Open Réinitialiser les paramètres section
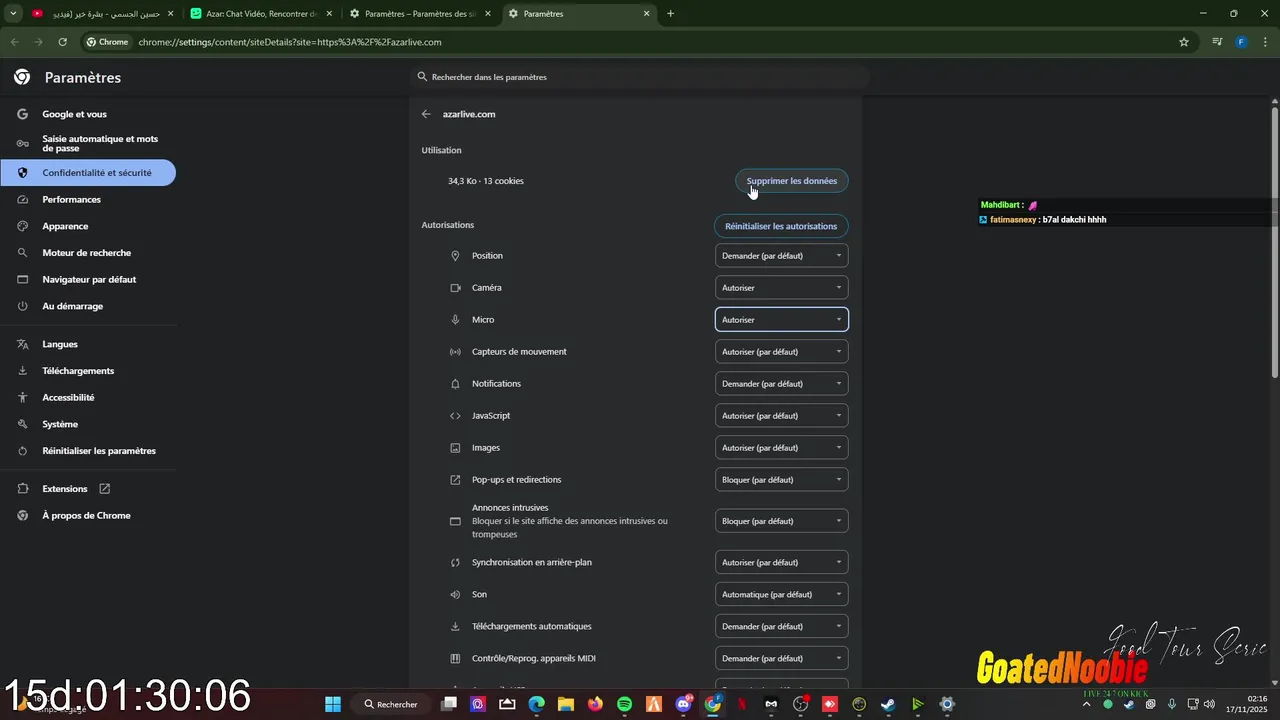Image resolution: width=1280 pixels, height=720 pixels. point(88,451)
